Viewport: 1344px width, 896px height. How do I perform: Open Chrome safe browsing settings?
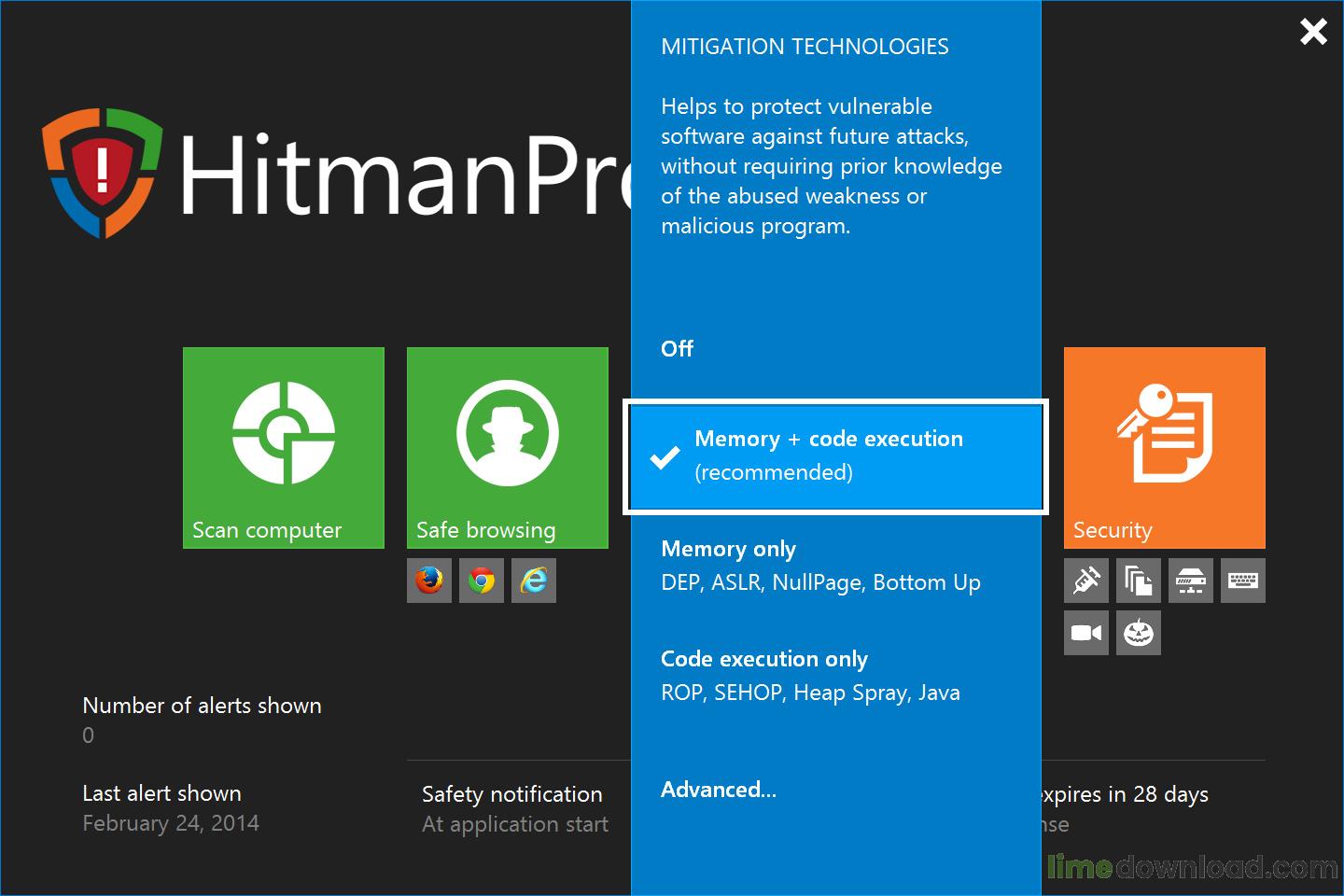click(481, 580)
